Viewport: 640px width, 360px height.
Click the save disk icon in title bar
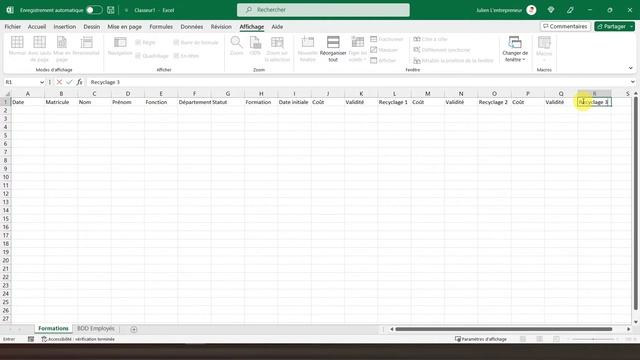[x=111, y=10]
